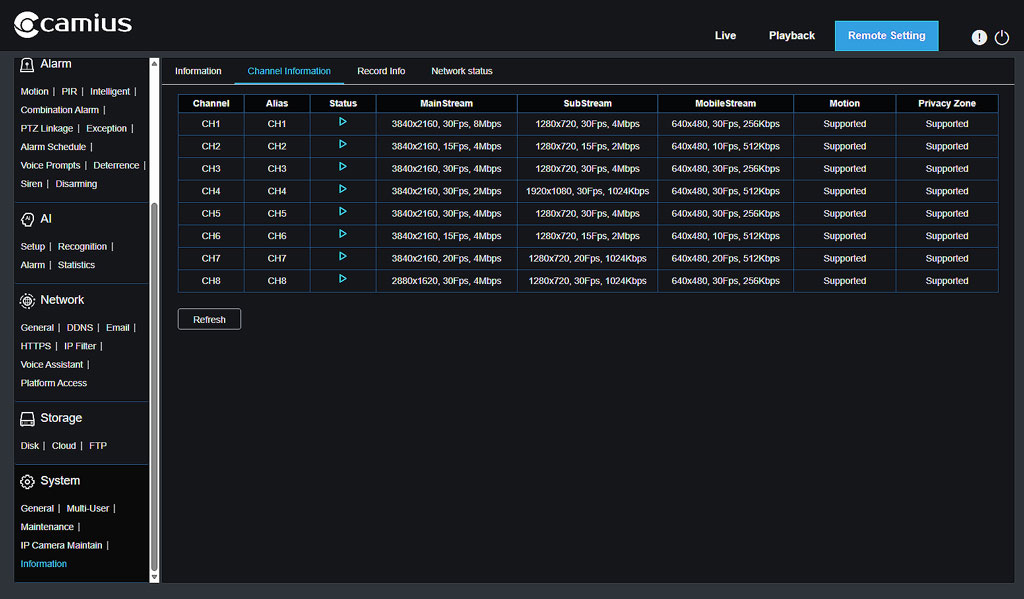This screenshot has height=599, width=1024.
Task: Open the Network status tab
Action: pos(461,71)
